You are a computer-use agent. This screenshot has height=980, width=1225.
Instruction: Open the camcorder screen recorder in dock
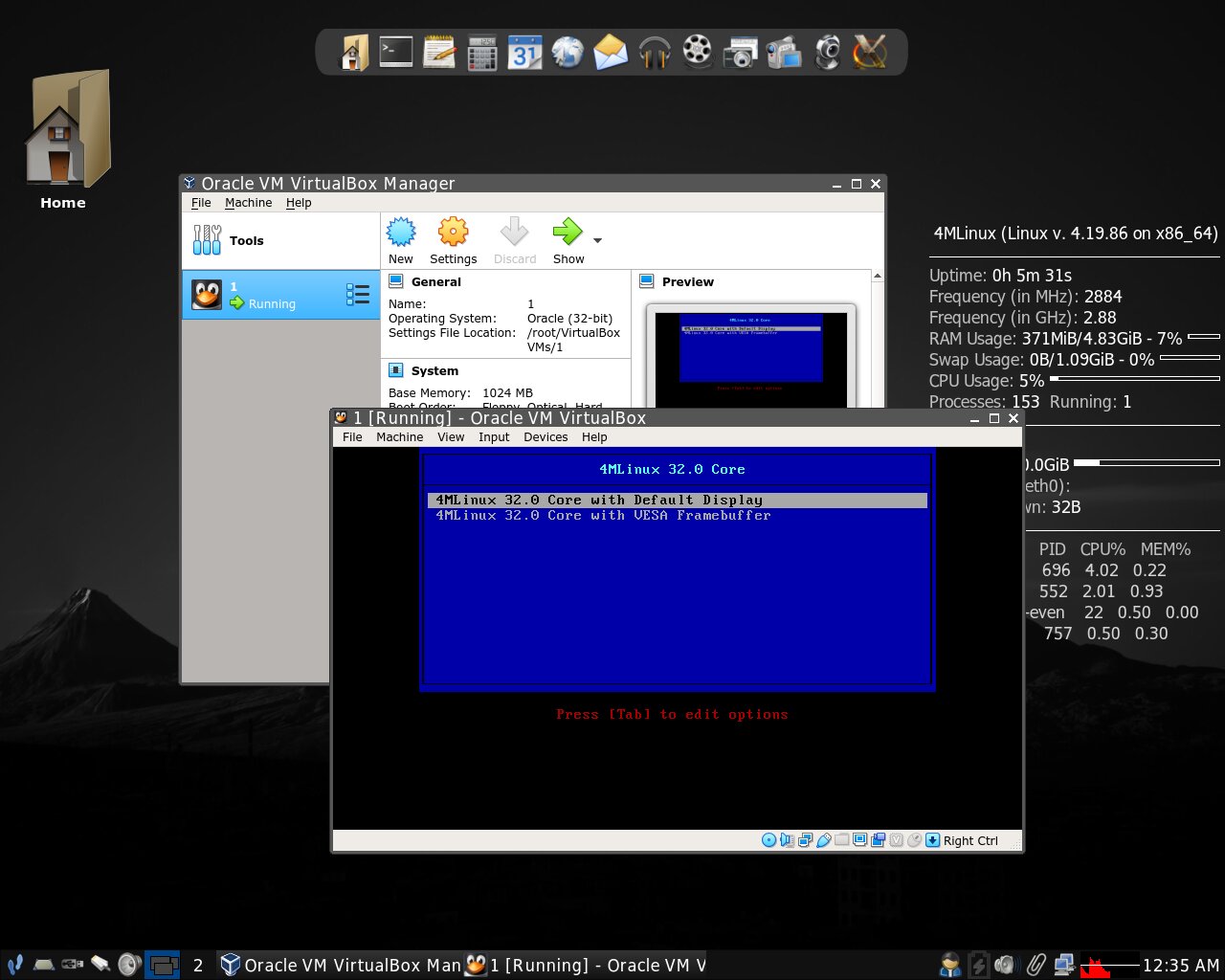(x=784, y=53)
